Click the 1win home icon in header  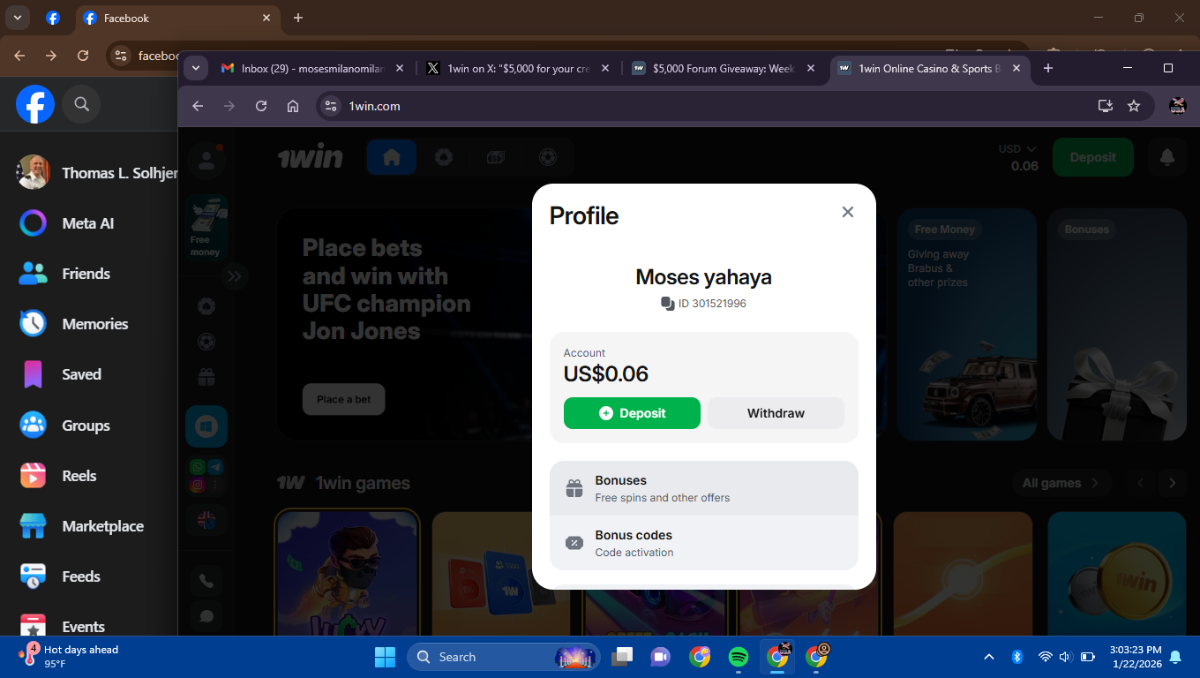coord(391,157)
